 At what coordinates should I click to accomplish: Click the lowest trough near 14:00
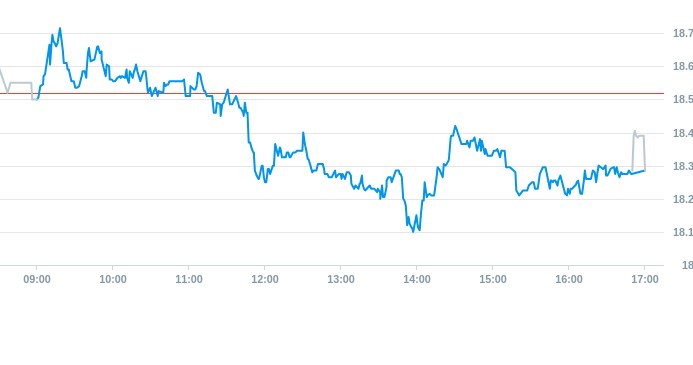pos(414,231)
